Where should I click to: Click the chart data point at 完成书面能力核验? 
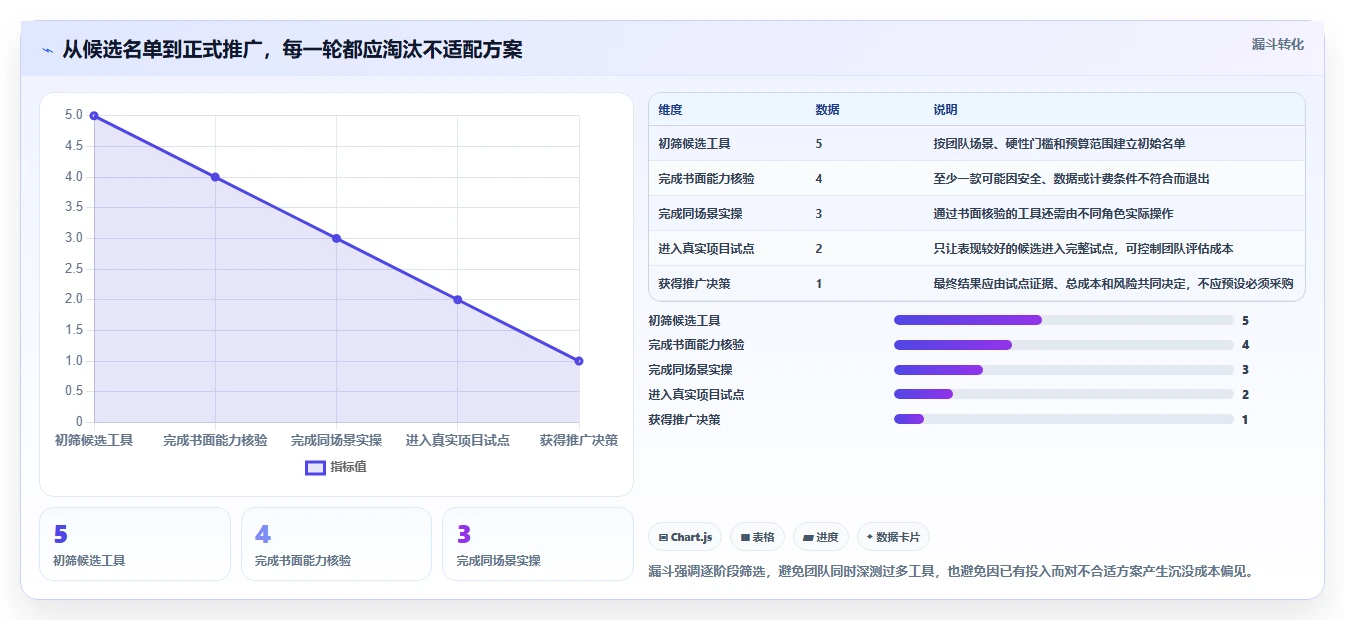215,177
